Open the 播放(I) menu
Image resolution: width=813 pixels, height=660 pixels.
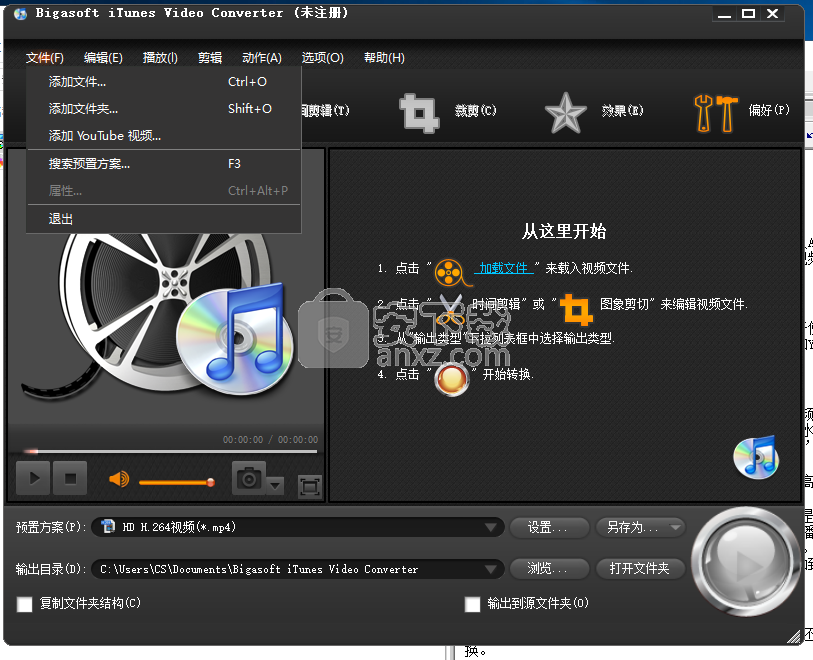click(x=160, y=58)
